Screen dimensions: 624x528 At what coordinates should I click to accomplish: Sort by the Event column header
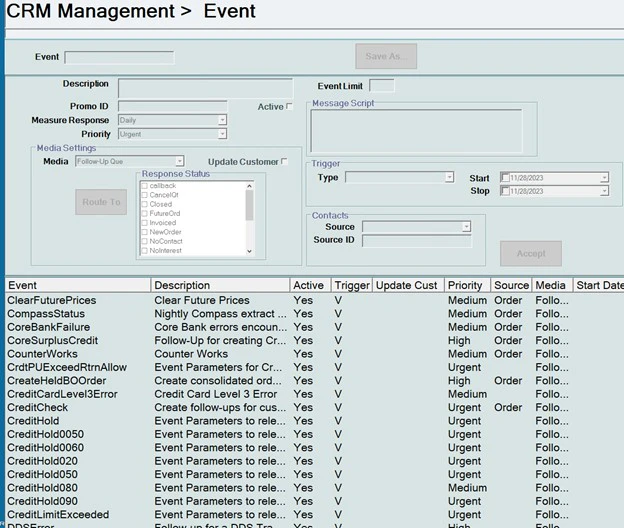pyautogui.click(x=78, y=285)
